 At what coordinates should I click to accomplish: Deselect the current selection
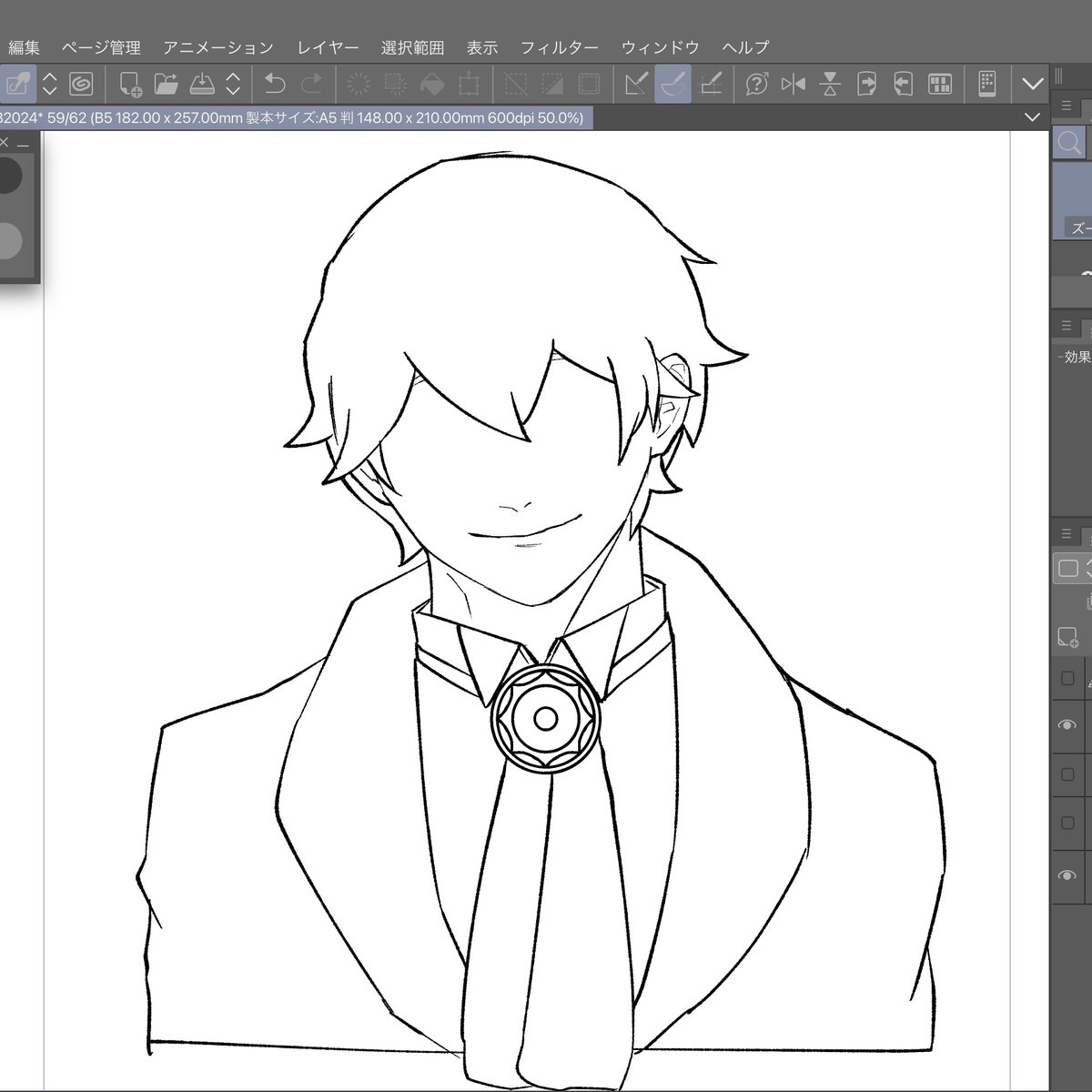click(516, 85)
